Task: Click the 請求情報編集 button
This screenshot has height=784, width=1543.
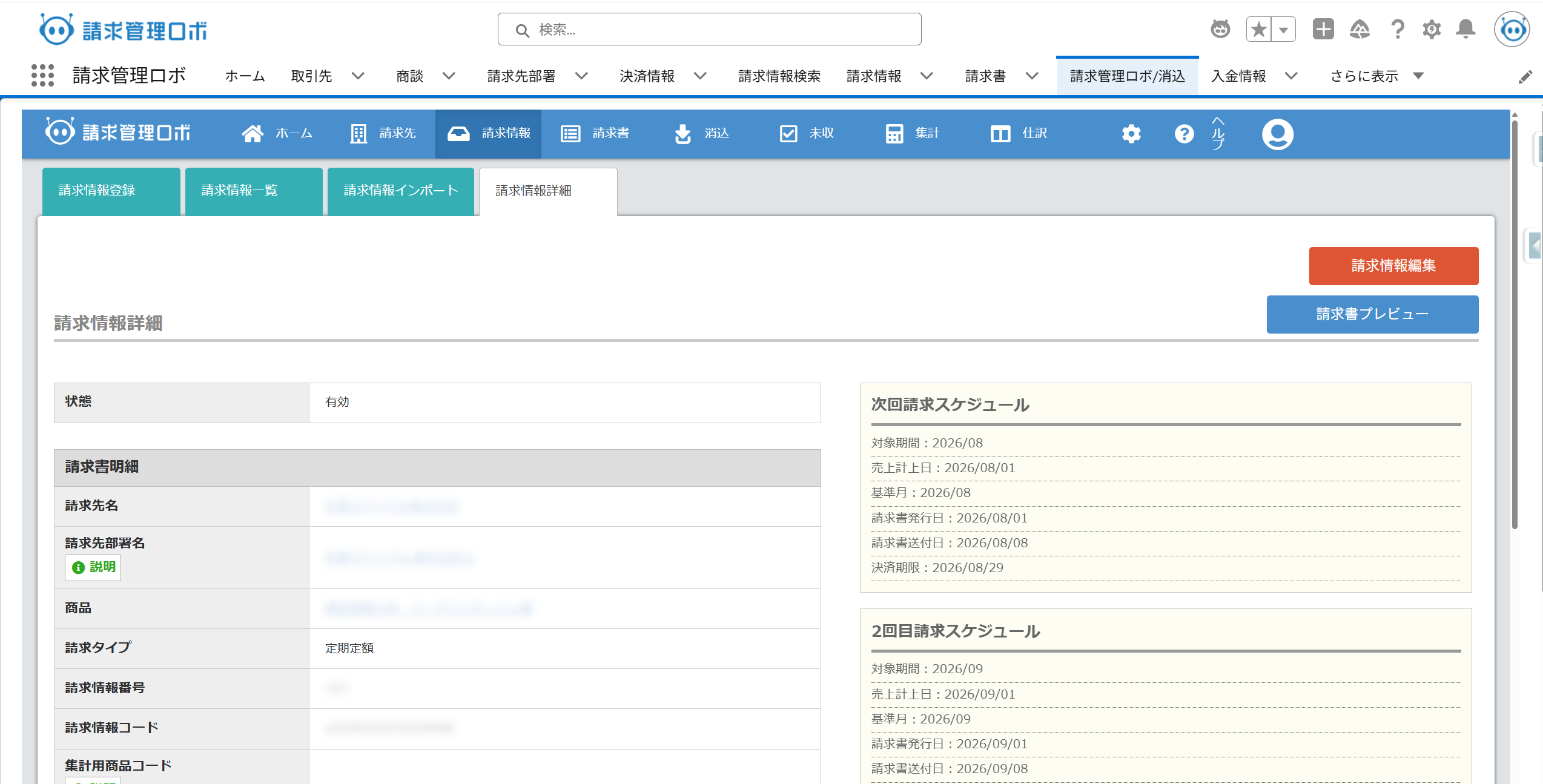Action: click(1393, 266)
